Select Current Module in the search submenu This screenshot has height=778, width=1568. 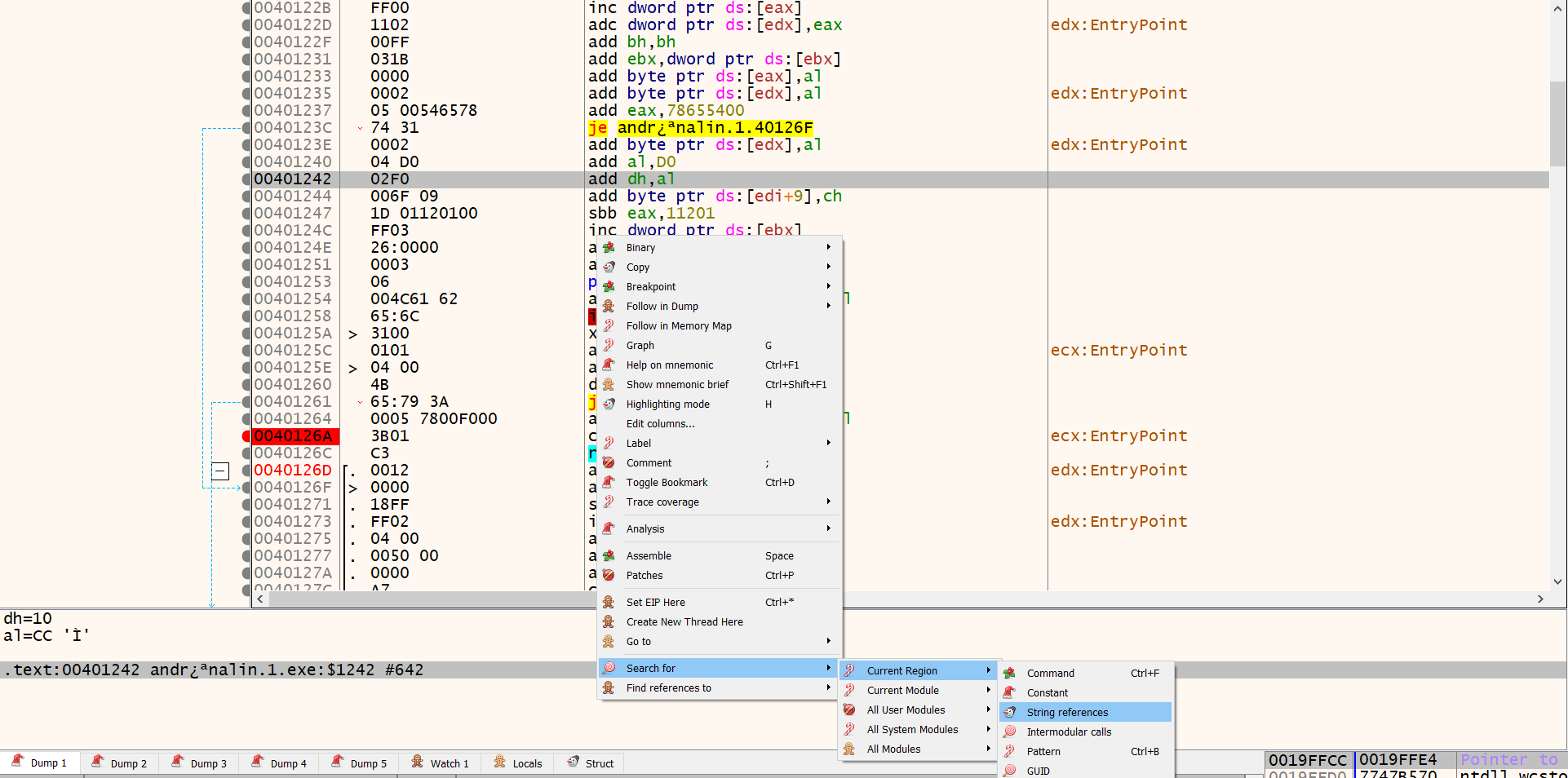pos(919,690)
